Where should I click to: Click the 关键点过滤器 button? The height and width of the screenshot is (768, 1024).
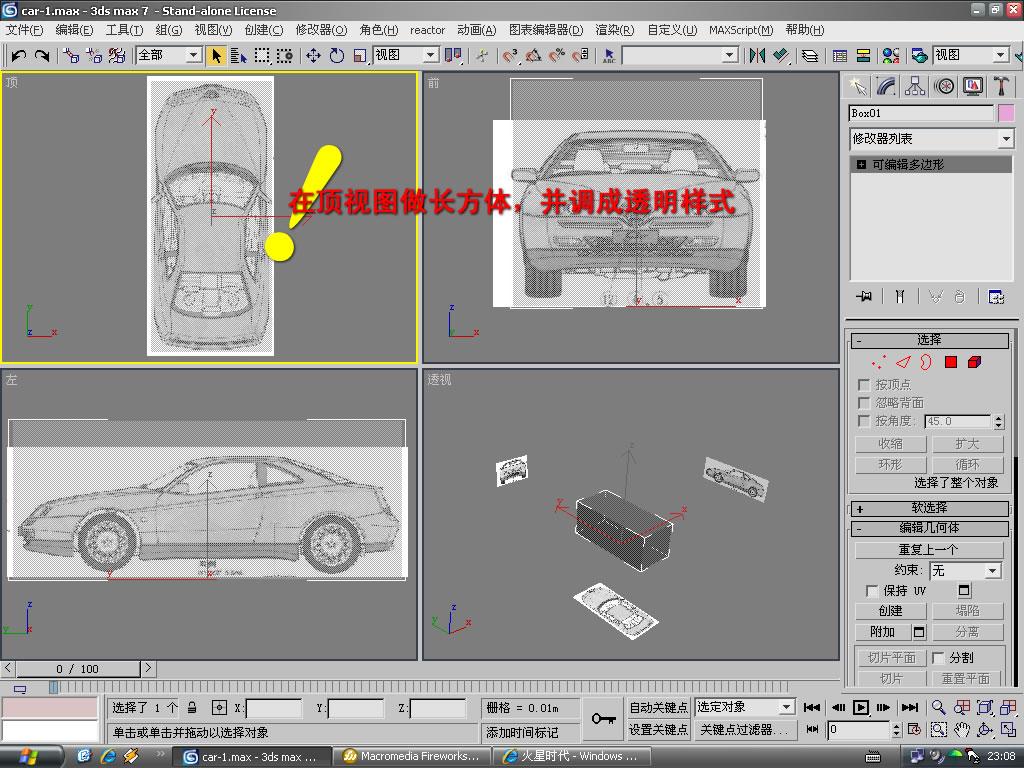[744, 729]
